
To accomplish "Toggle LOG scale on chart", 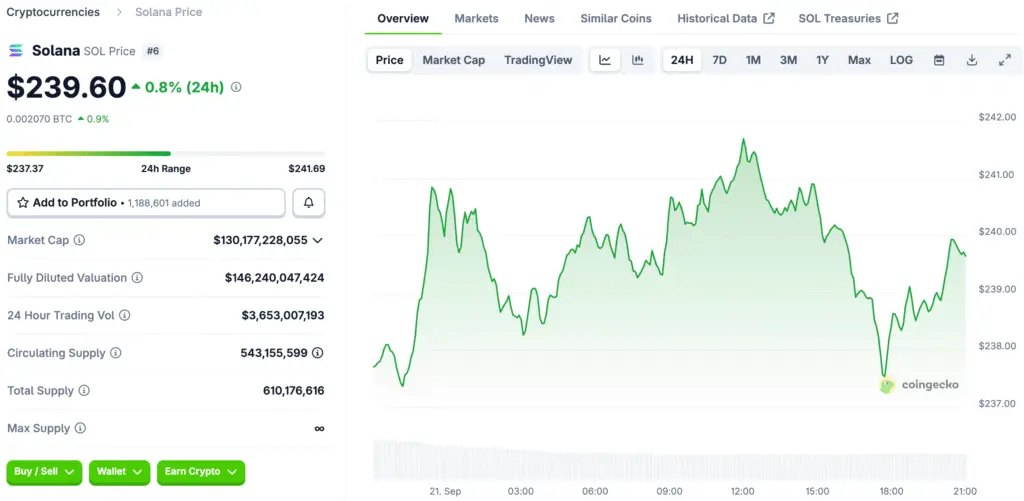I will (901, 60).
